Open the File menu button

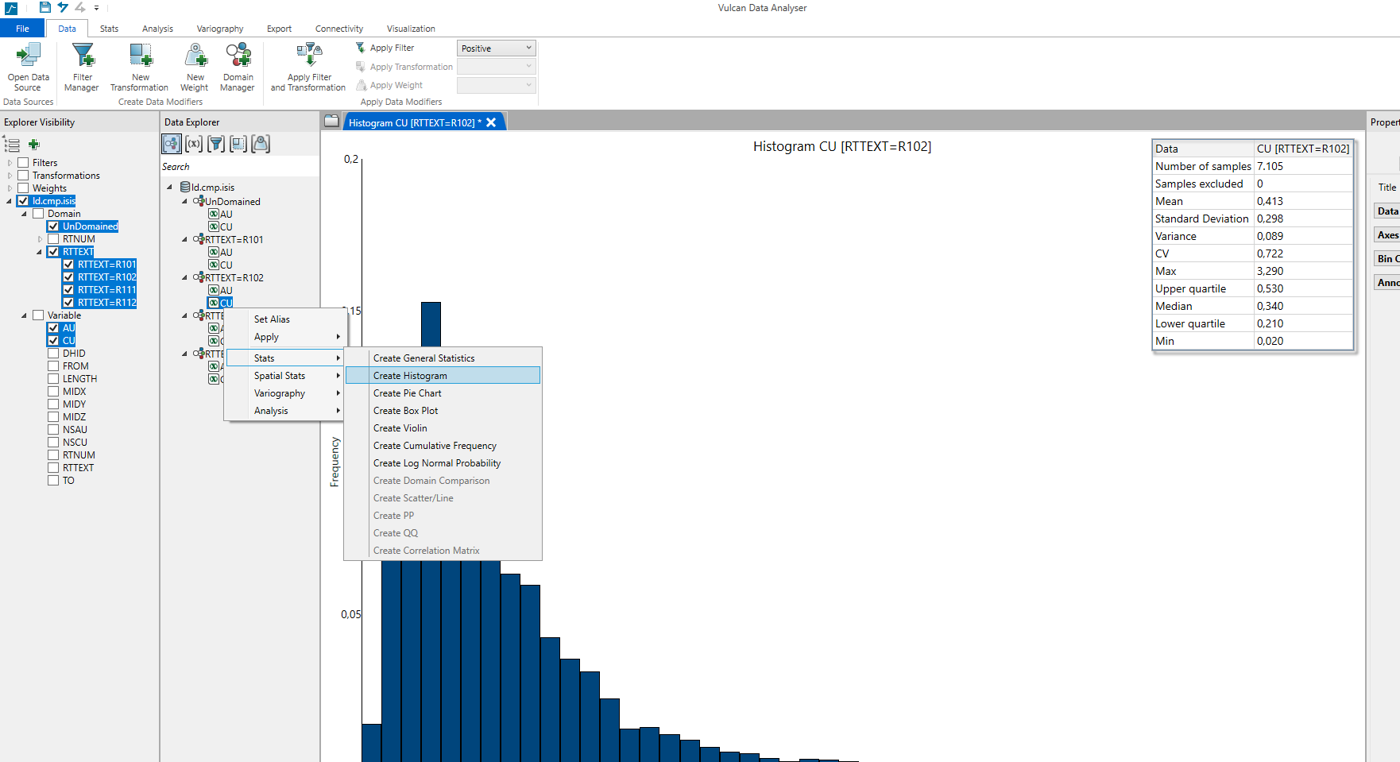(x=22, y=29)
